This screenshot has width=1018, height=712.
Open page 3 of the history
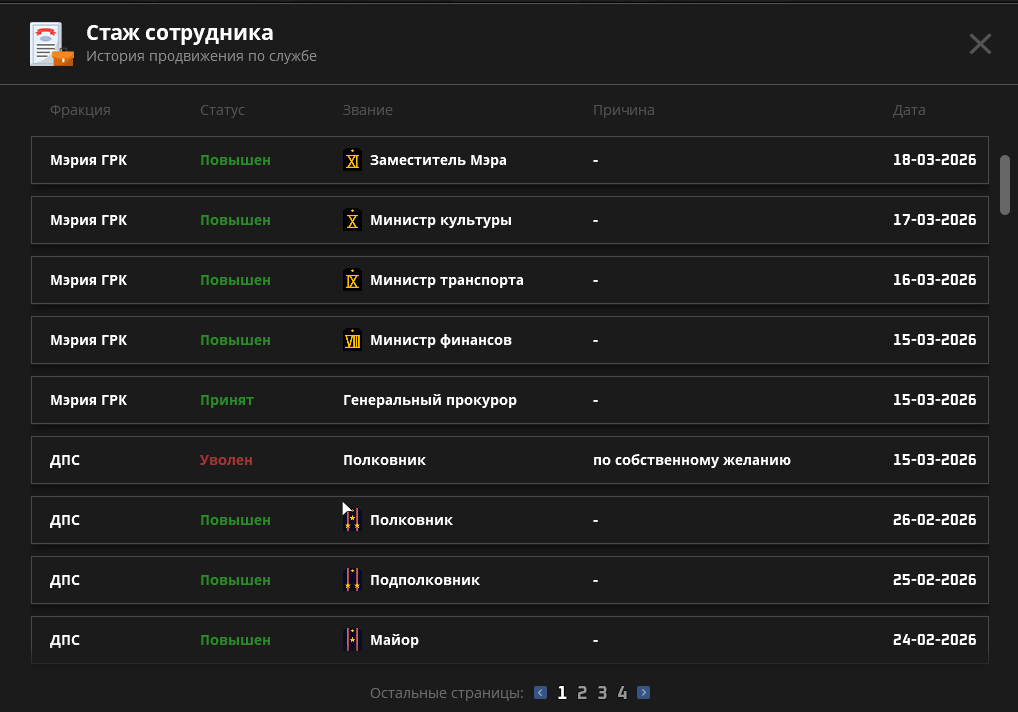click(x=602, y=693)
